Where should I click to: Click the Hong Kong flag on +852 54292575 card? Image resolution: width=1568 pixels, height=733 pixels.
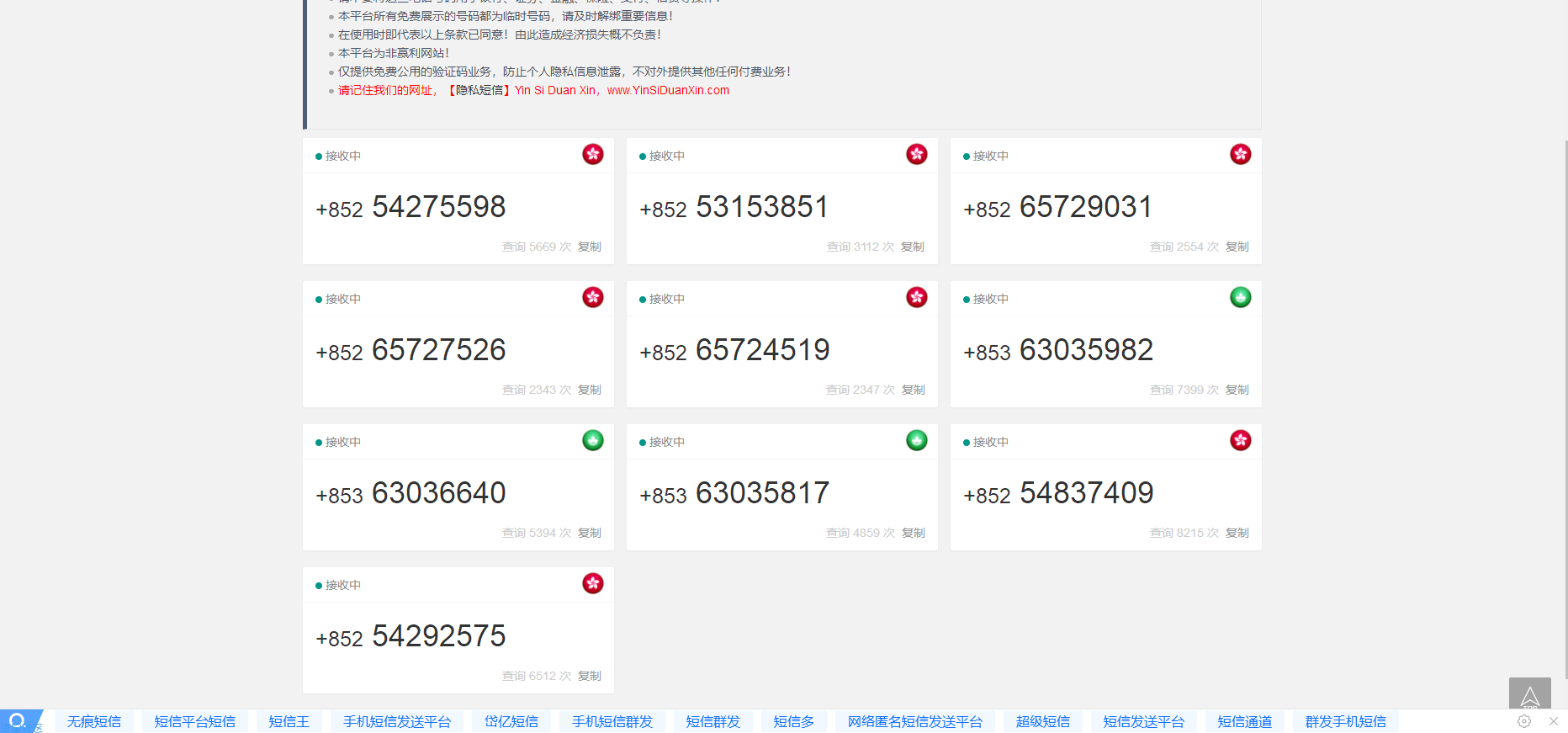tap(593, 583)
